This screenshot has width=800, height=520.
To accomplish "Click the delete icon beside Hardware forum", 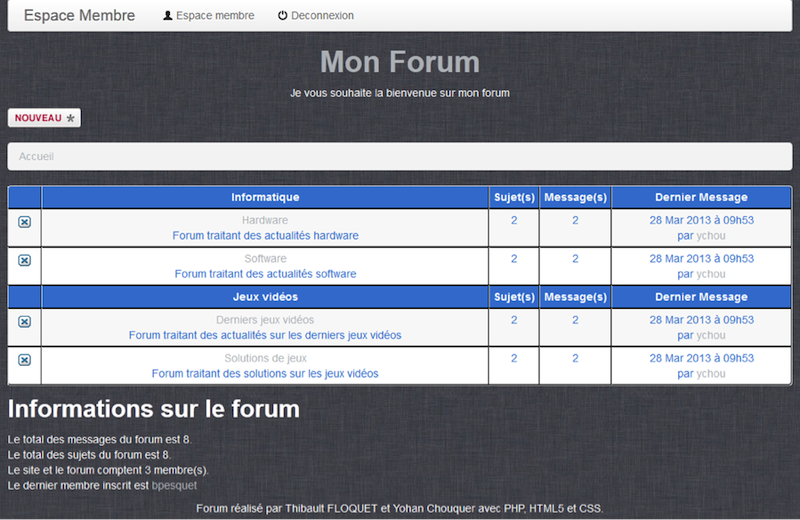I will click(x=25, y=222).
